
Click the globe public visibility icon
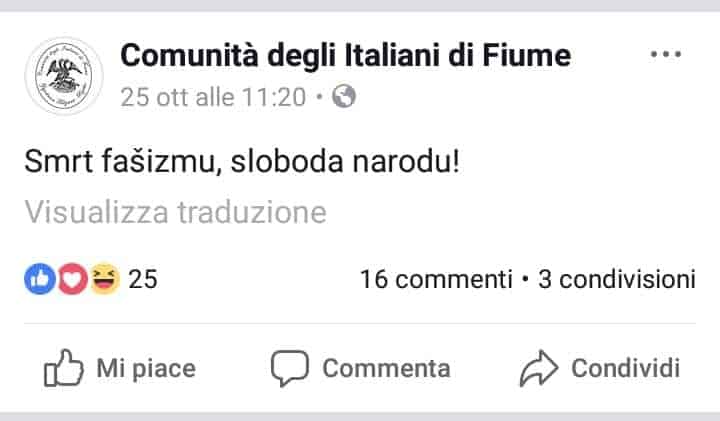coord(344,96)
